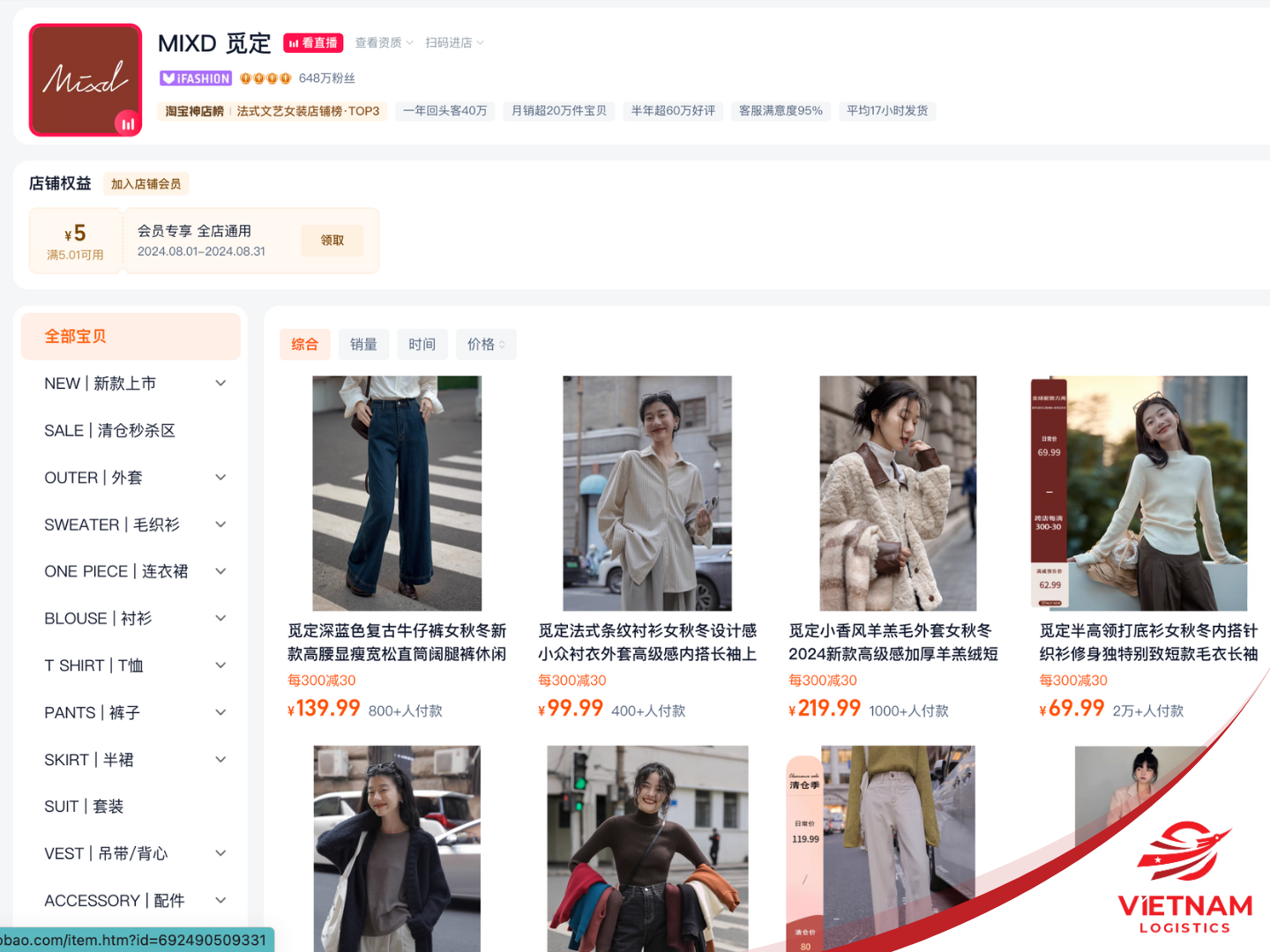
Task: Toggle the 价格 price sort
Action: 486,345
